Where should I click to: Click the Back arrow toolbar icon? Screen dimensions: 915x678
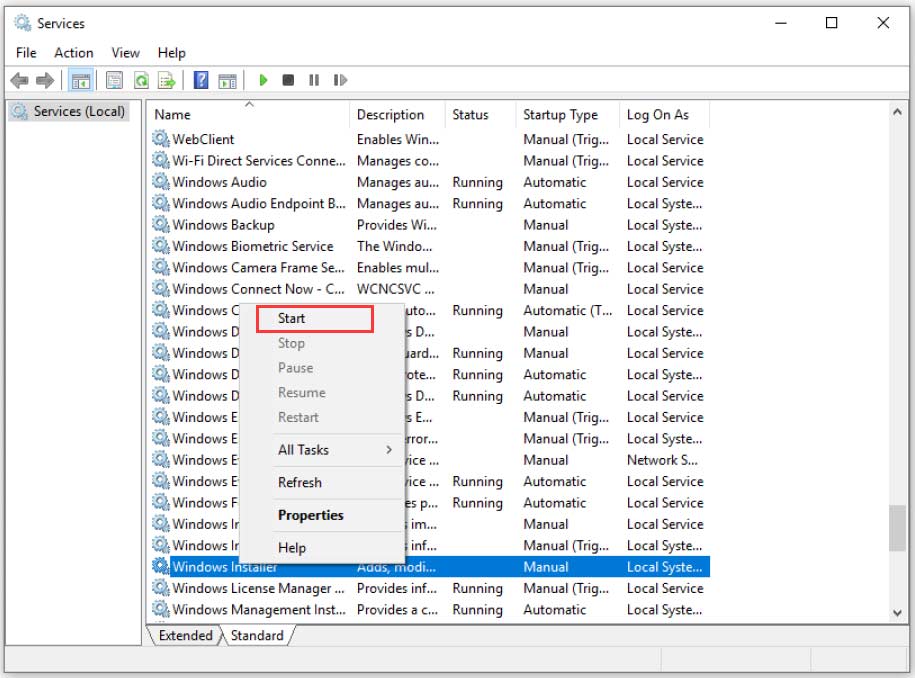point(19,80)
